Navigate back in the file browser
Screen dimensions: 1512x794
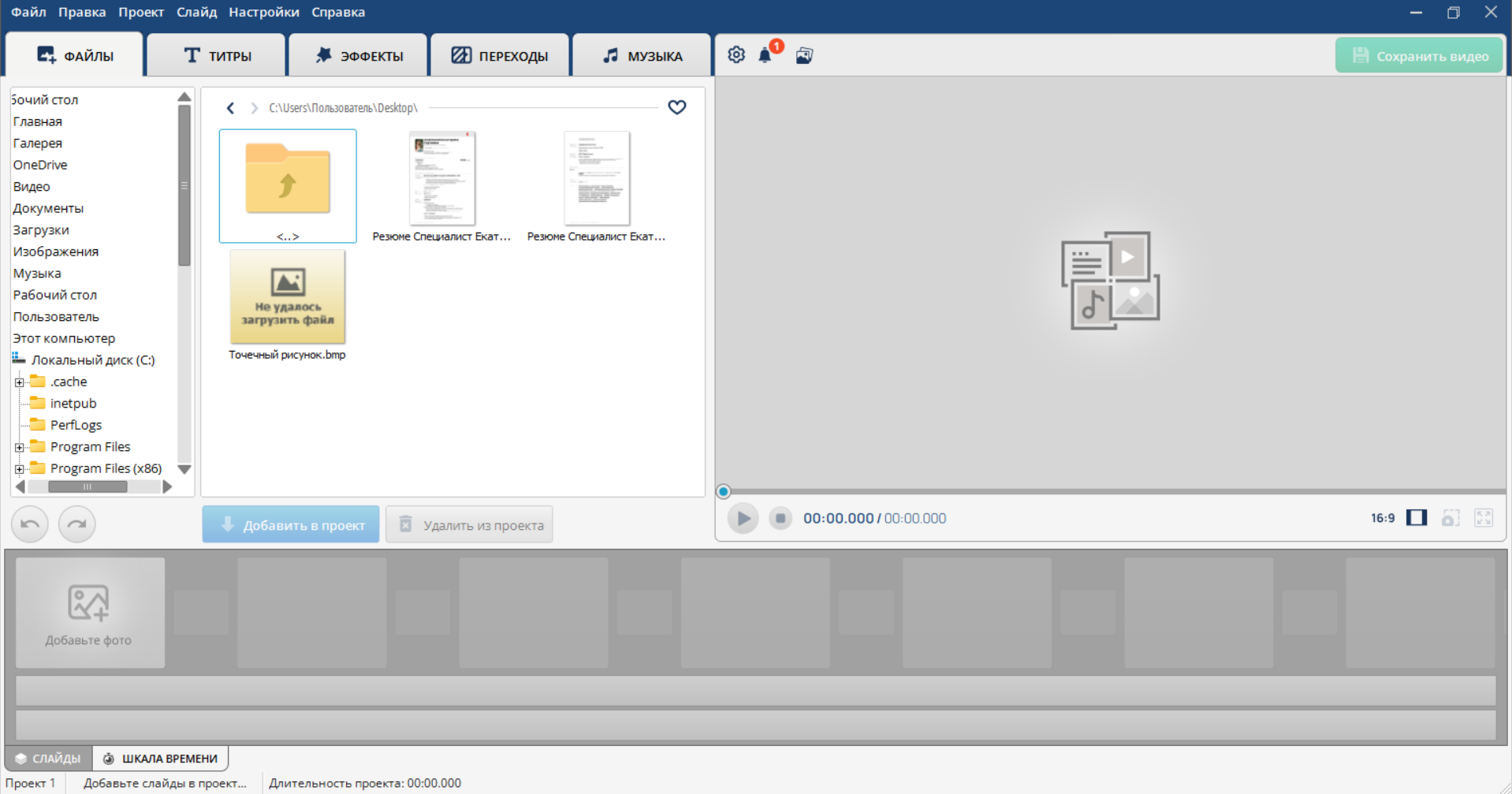tap(230, 108)
